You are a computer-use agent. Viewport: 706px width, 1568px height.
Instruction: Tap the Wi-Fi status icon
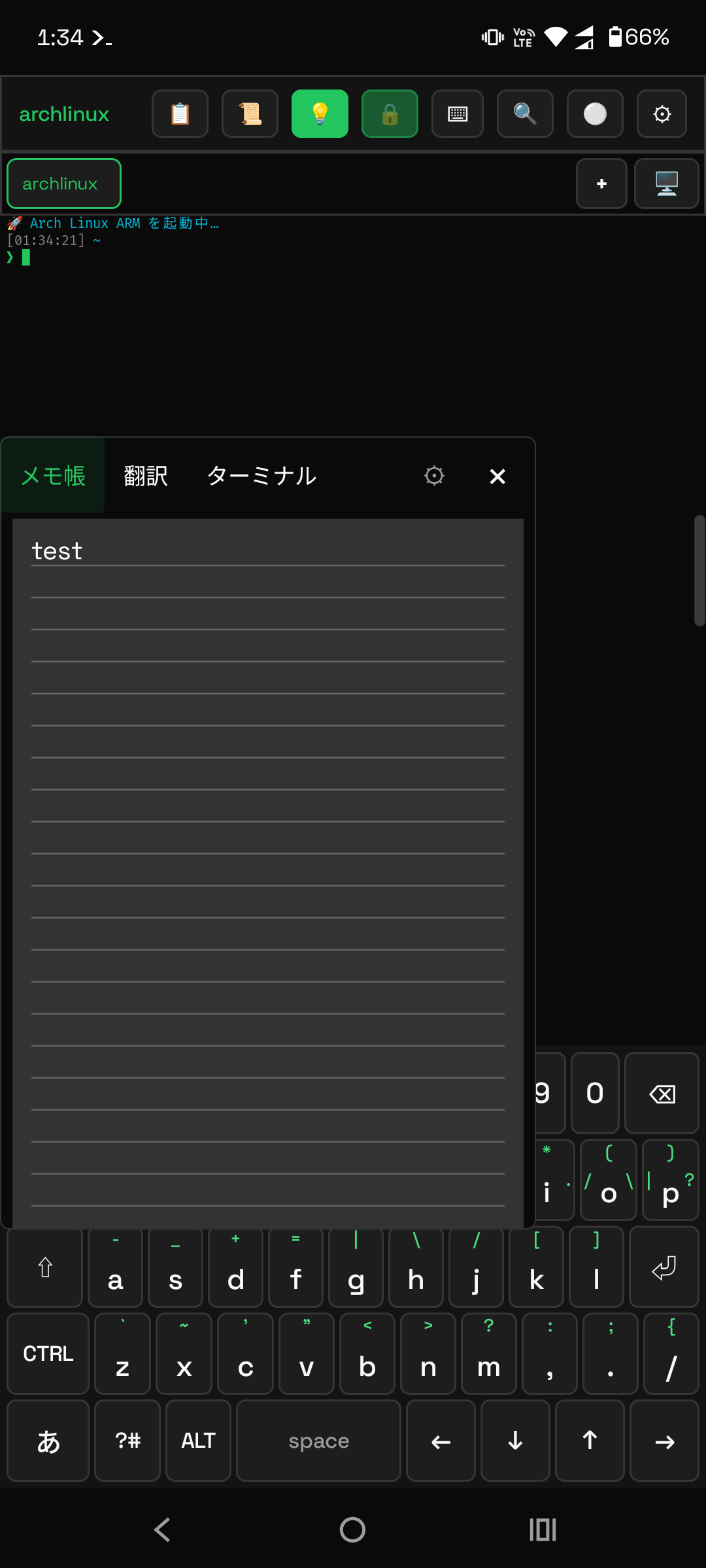(x=556, y=37)
